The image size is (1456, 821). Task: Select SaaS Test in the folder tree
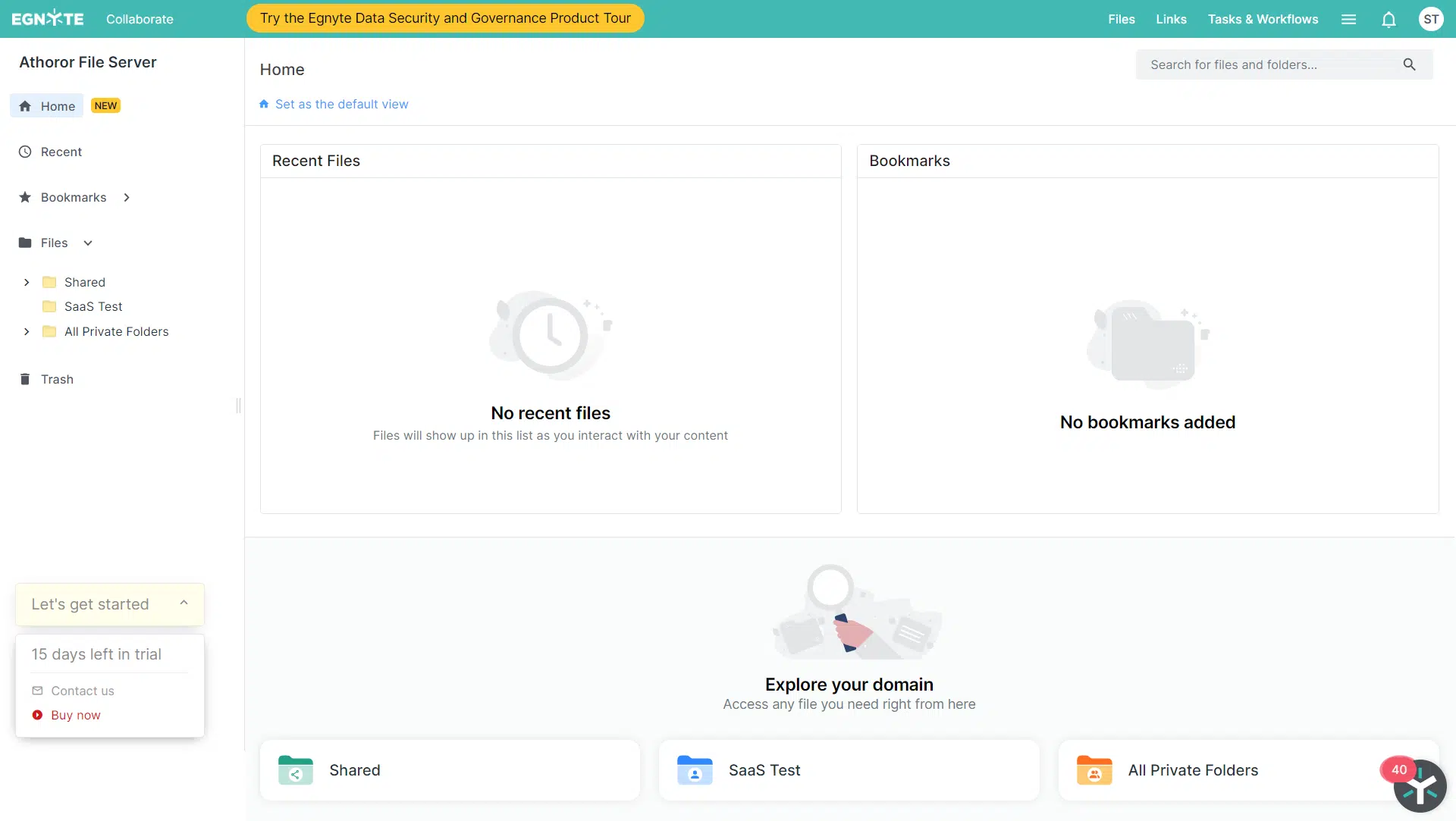(93, 306)
